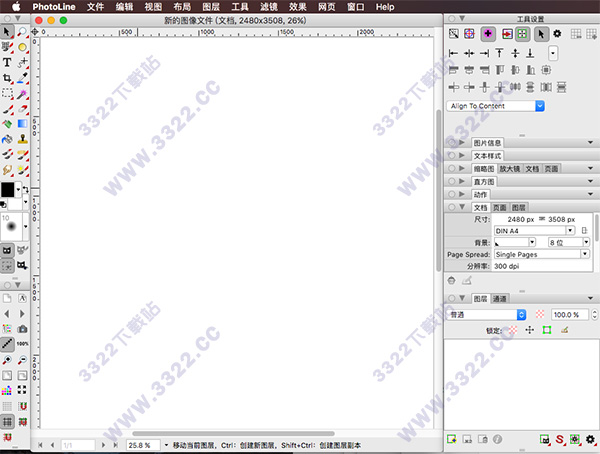Viewport: 600px width, 454px height.
Task: Toggle lock transparency checkered icon
Action: click(512, 330)
